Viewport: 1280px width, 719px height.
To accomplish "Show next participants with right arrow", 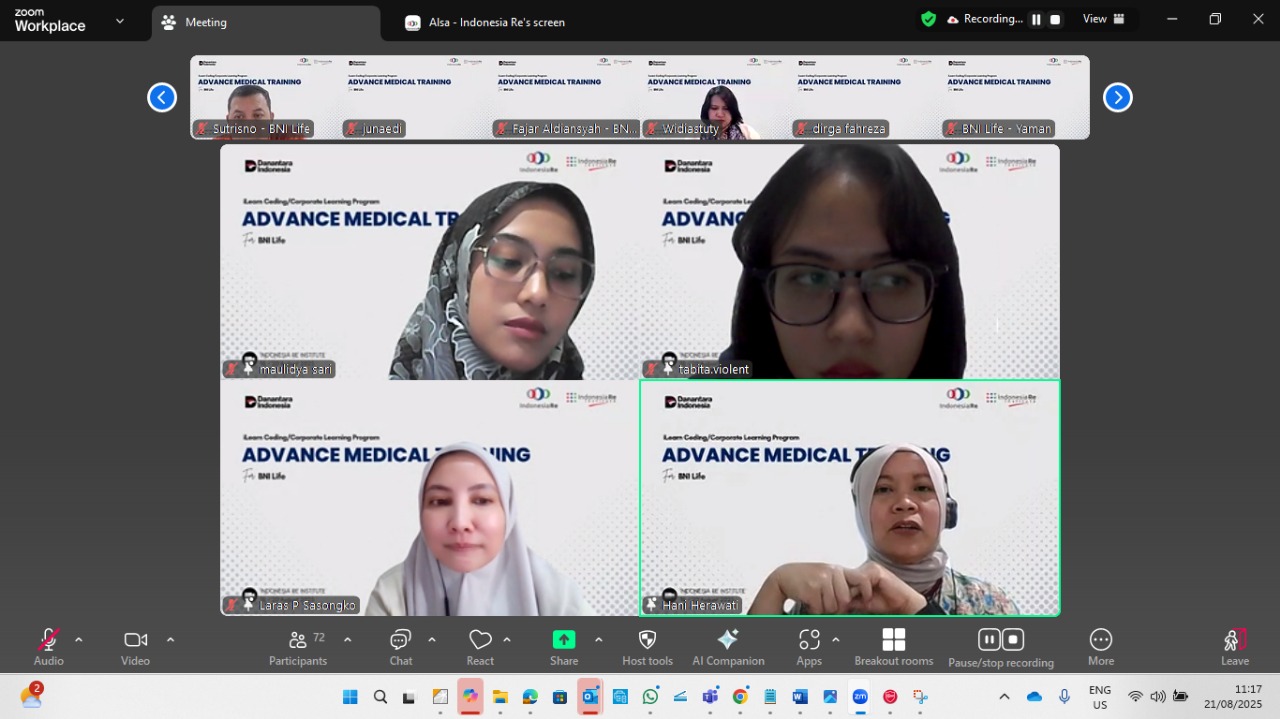I will click(1117, 97).
